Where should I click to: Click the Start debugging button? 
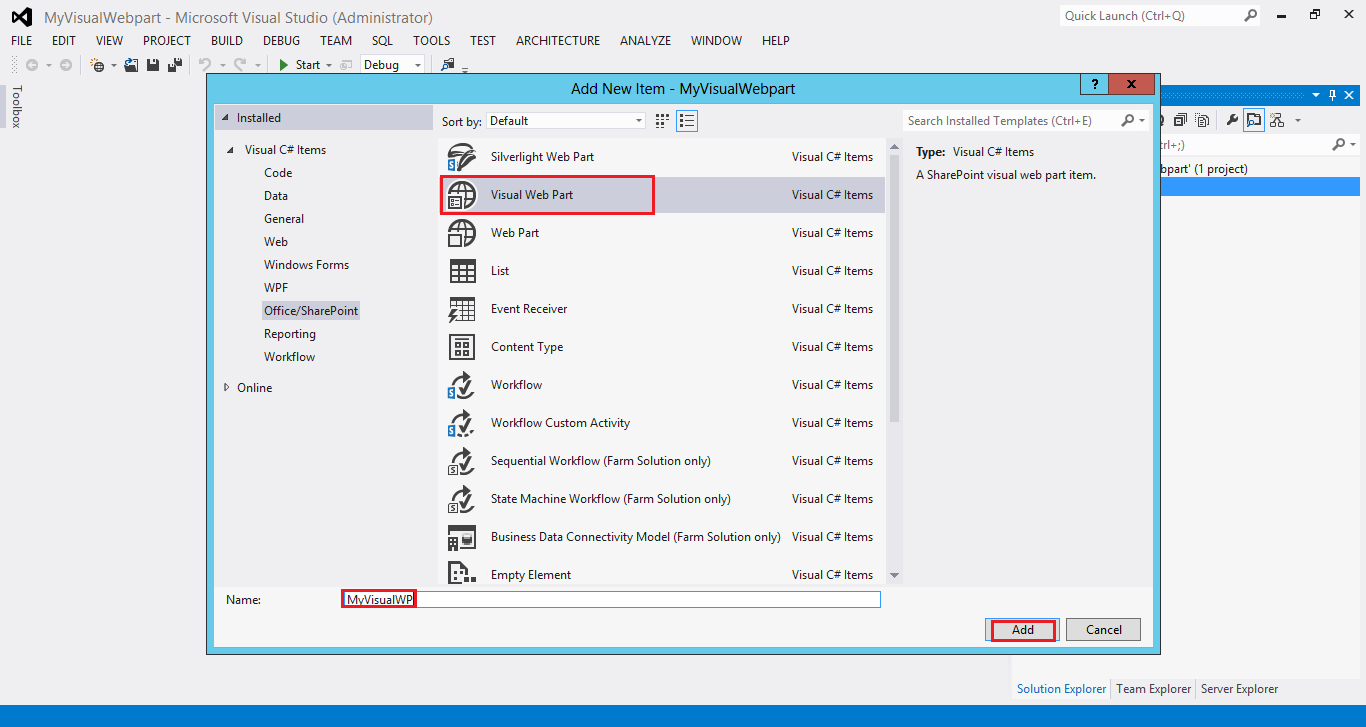click(x=299, y=65)
